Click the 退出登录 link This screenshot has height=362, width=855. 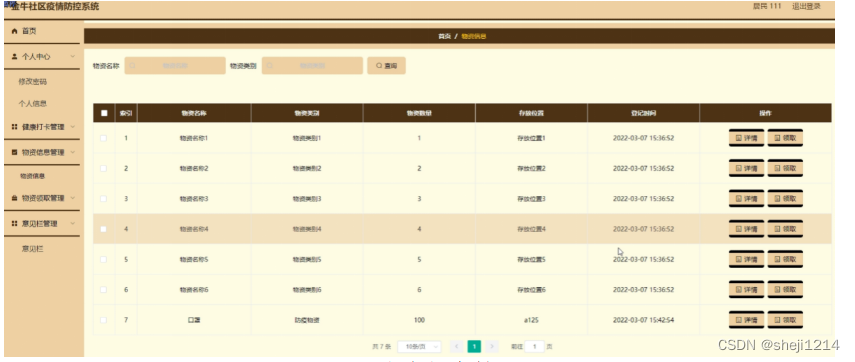(806, 7)
